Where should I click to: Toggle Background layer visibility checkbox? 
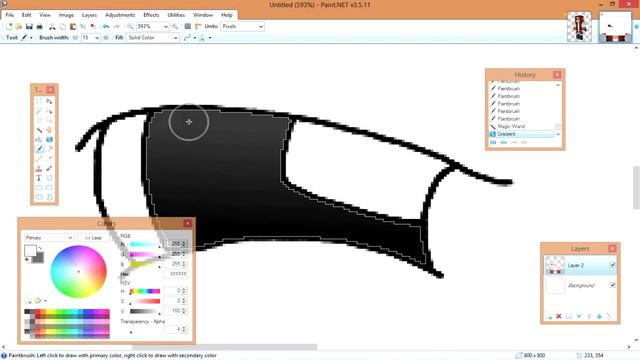[x=612, y=284]
